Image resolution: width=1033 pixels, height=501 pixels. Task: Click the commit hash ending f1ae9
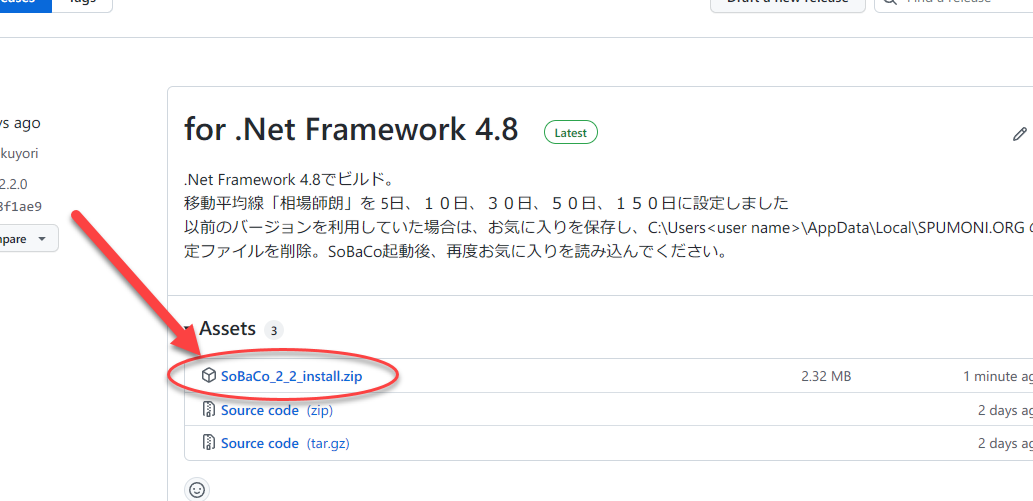[21, 206]
